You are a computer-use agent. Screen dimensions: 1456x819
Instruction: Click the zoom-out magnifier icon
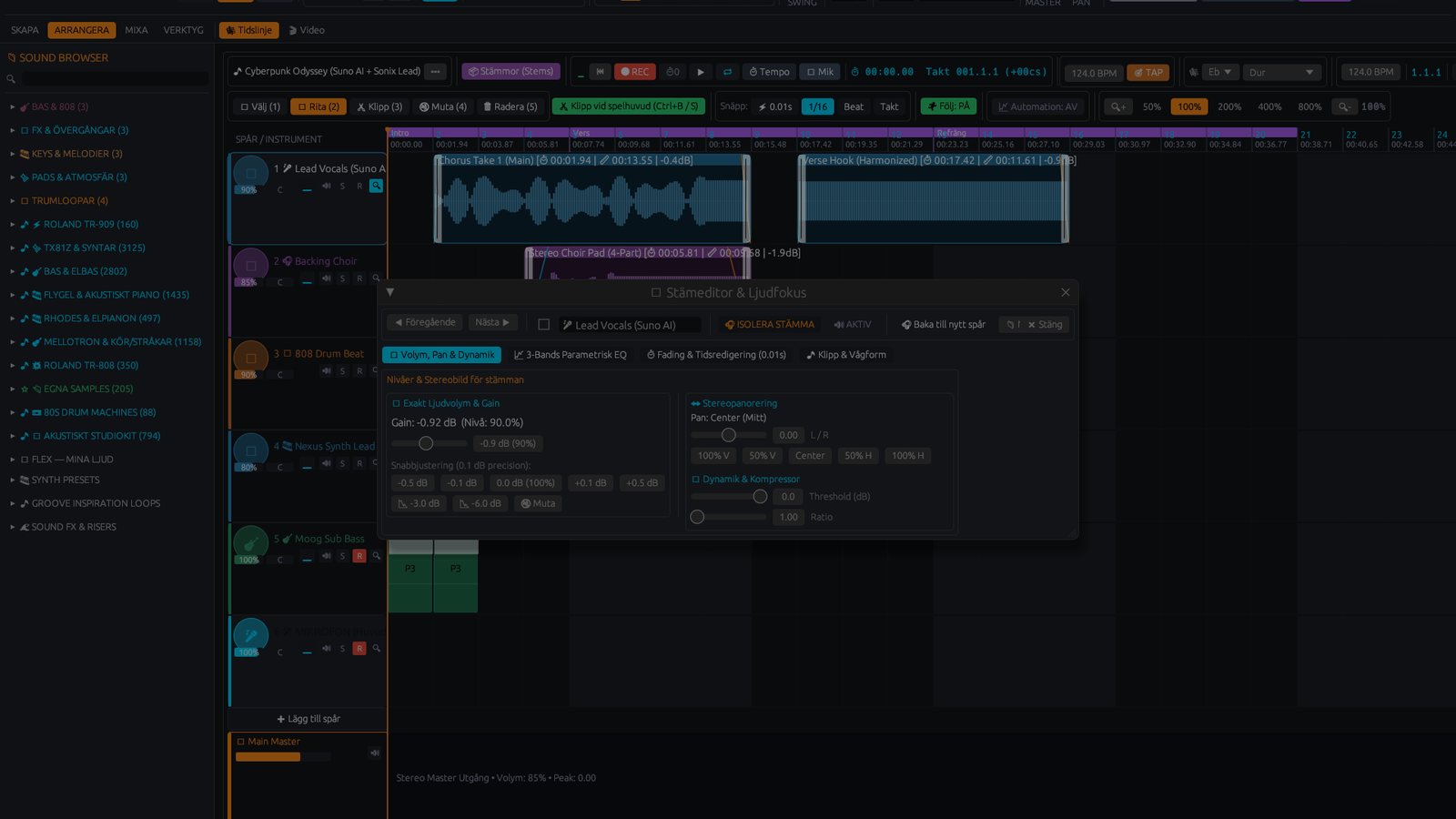click(x=1343, y=106)
